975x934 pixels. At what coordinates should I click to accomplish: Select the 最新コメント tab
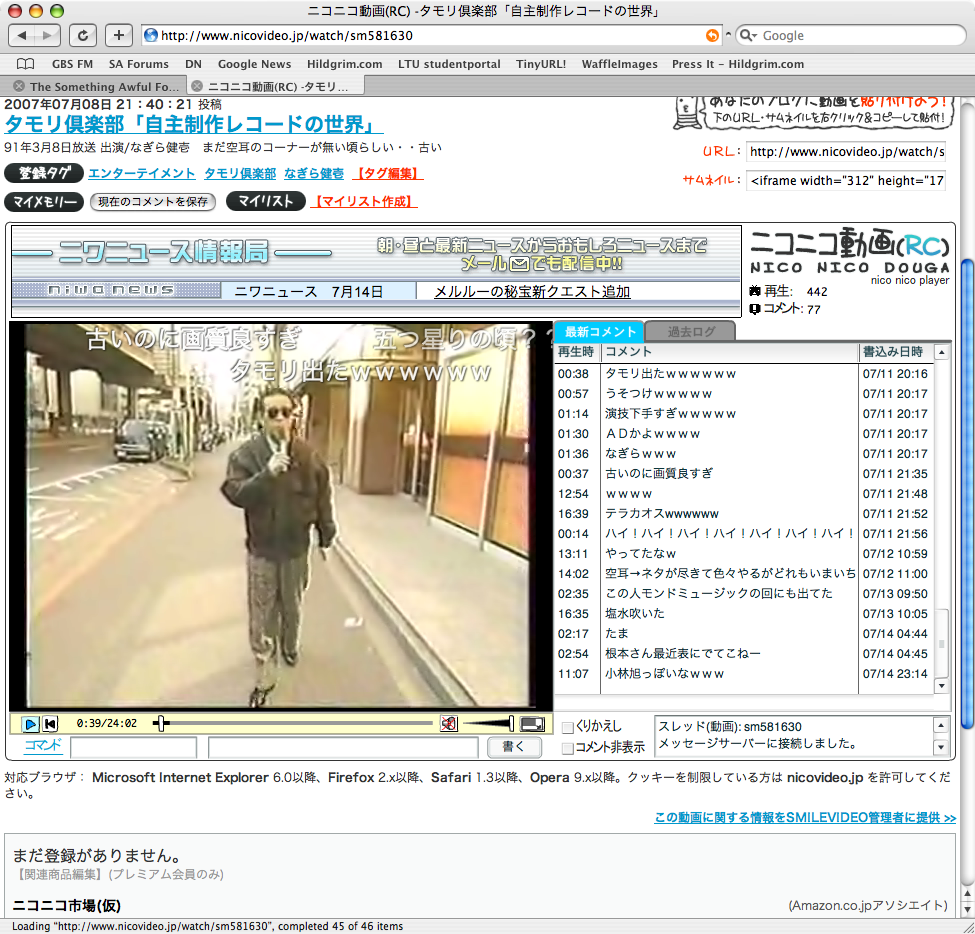(x=600, y=332)
